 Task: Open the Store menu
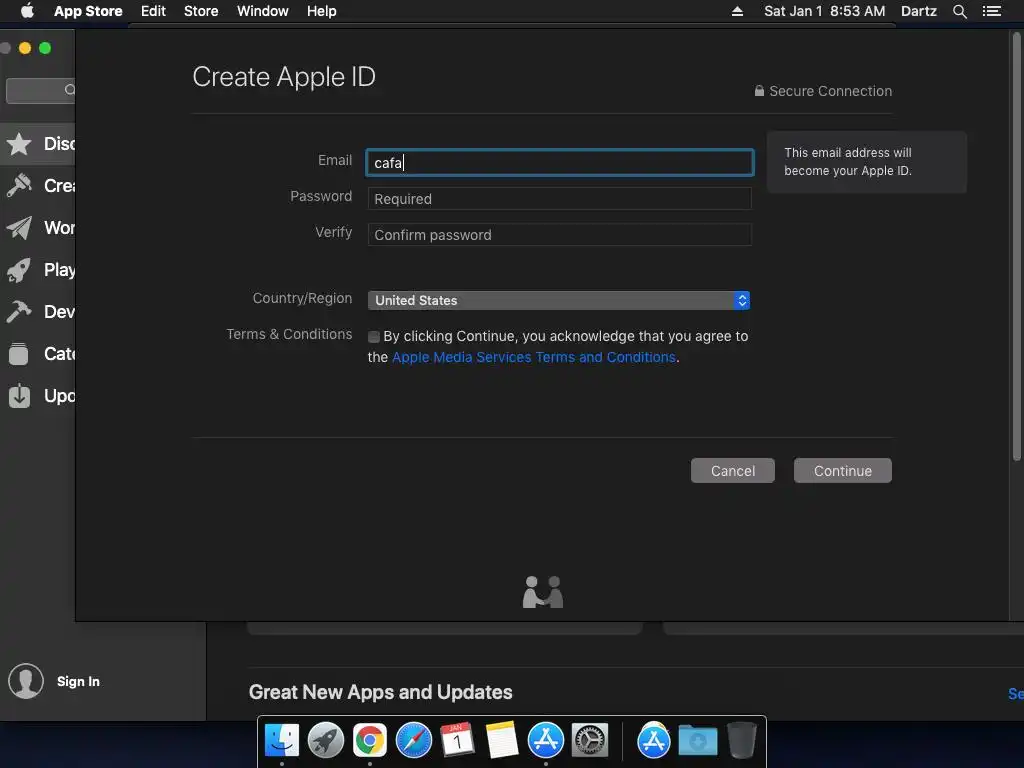(201, 11)
